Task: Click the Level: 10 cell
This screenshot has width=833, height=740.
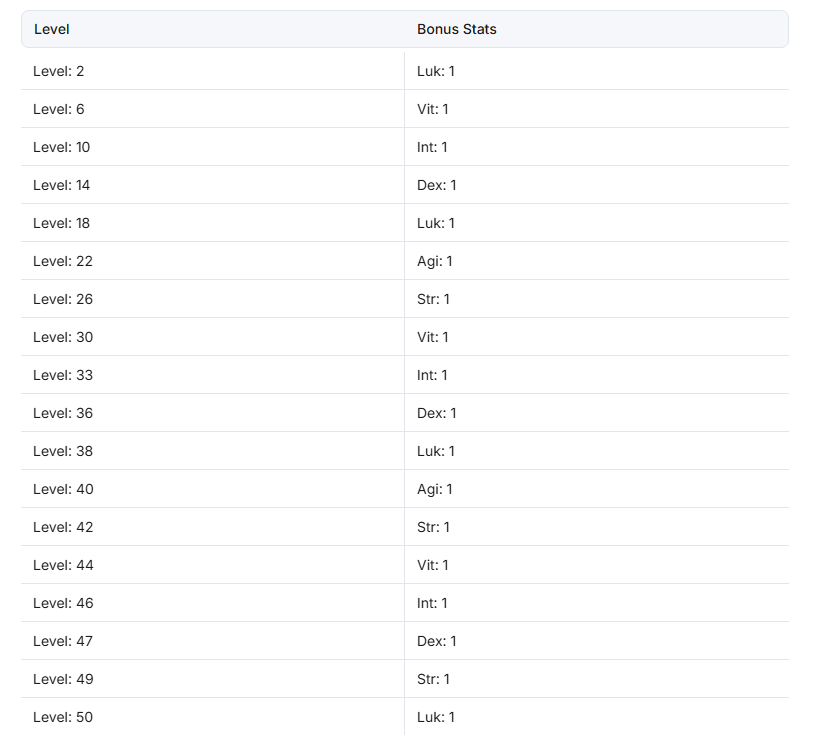Action: click(212, 147)
